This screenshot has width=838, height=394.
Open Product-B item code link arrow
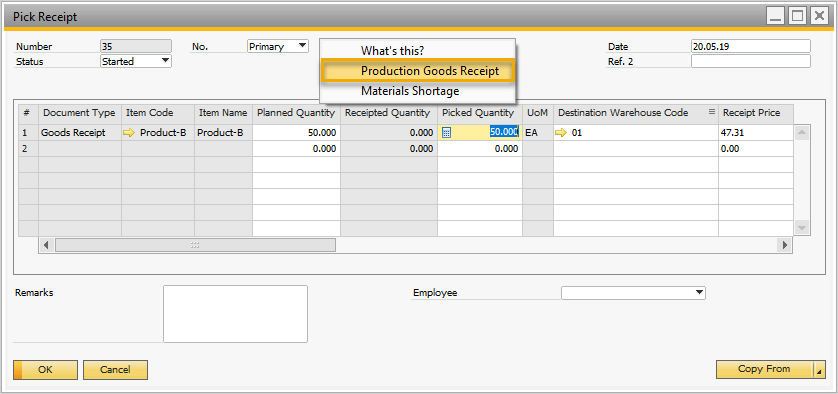tap(129, 133)
